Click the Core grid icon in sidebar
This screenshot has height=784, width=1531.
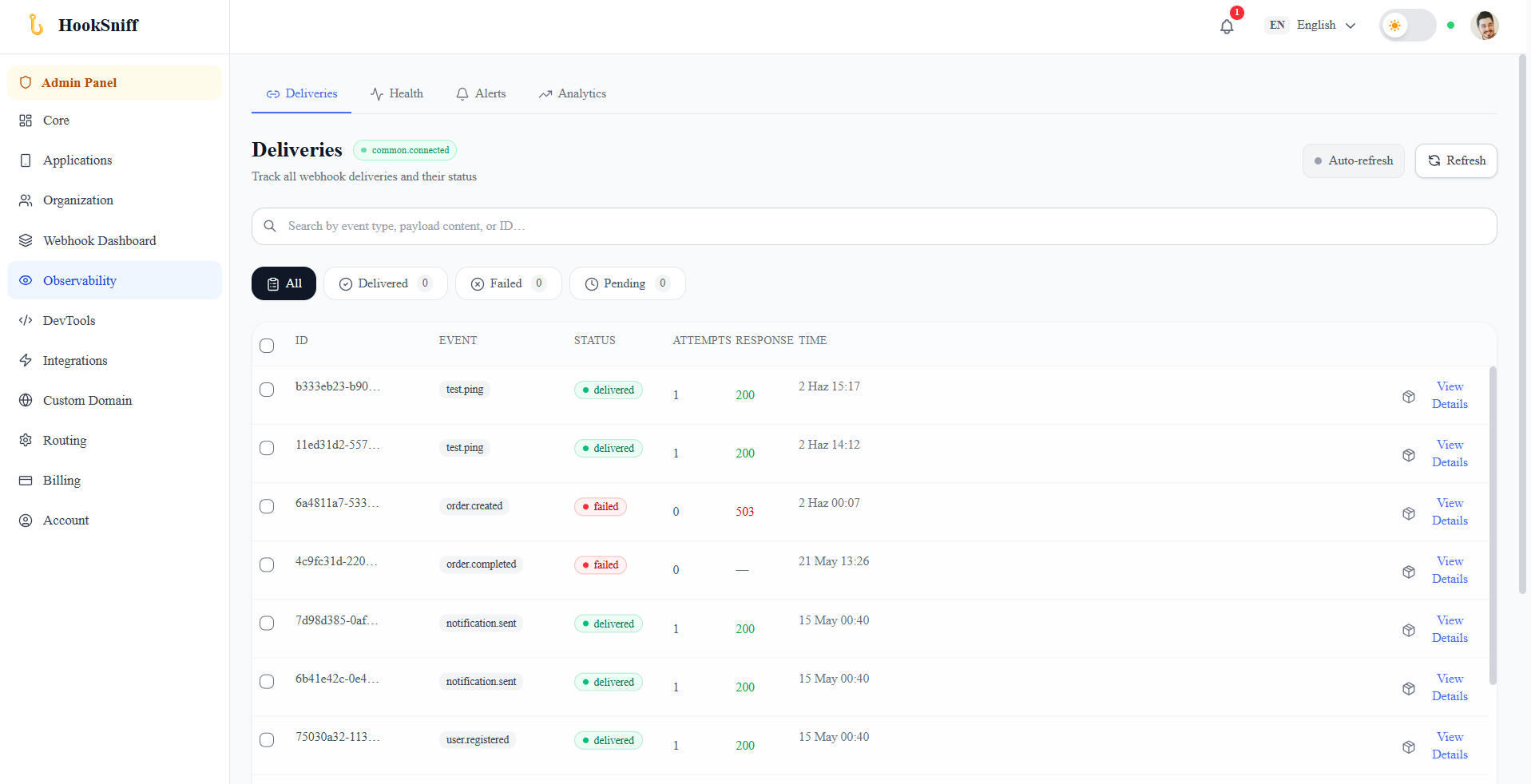(26, 121)
